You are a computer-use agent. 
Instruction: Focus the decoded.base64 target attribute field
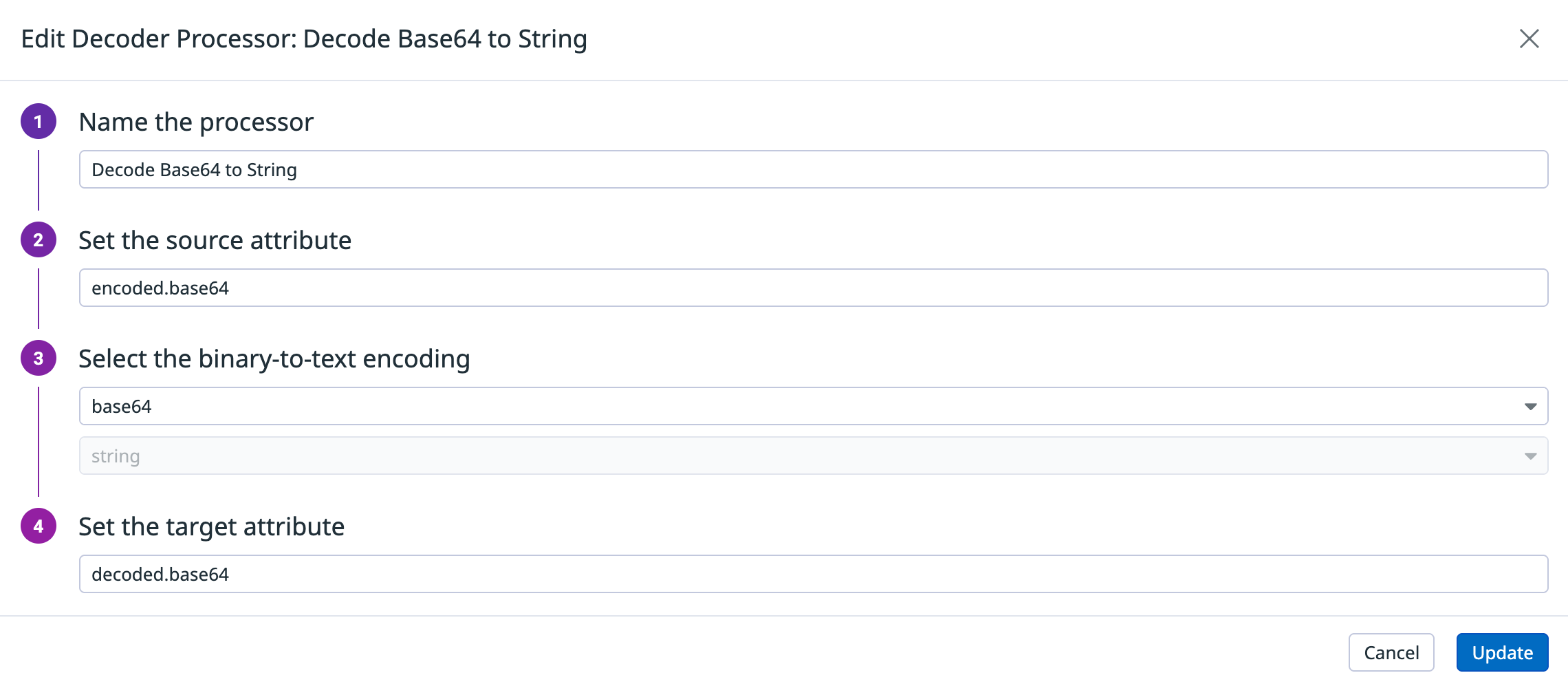(x=814, y=574)
